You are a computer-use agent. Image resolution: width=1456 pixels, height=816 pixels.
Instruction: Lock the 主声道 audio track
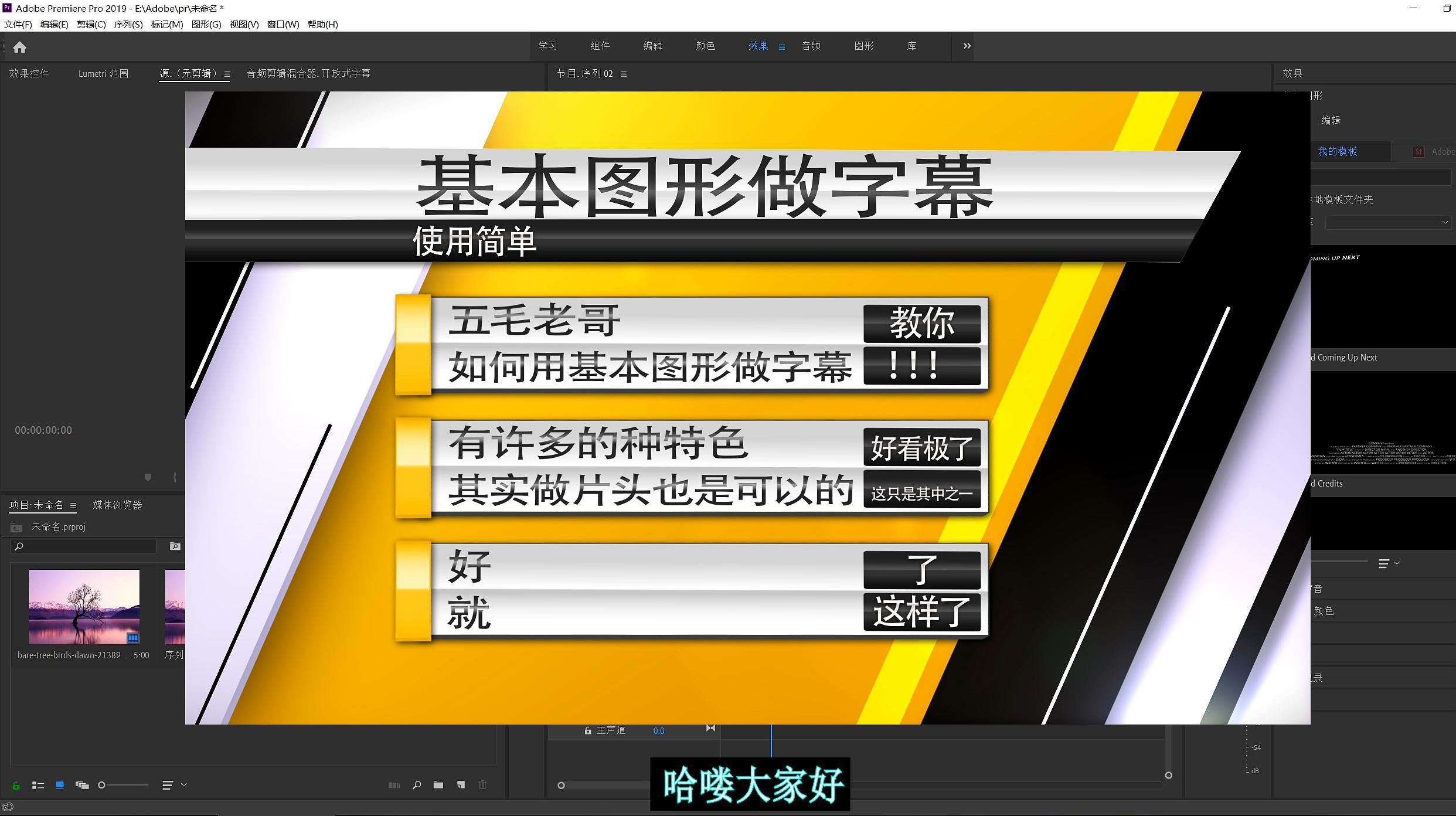[x=588, y=730]
